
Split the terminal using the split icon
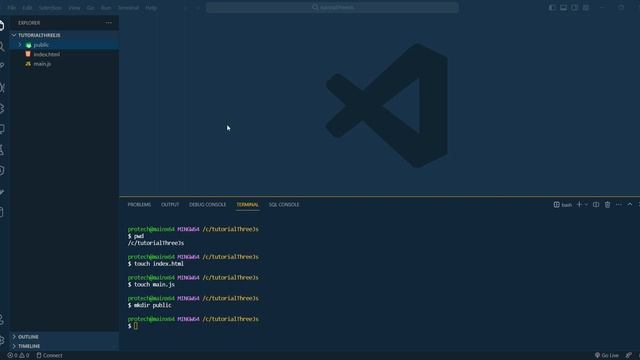click(x=596, y=204)
